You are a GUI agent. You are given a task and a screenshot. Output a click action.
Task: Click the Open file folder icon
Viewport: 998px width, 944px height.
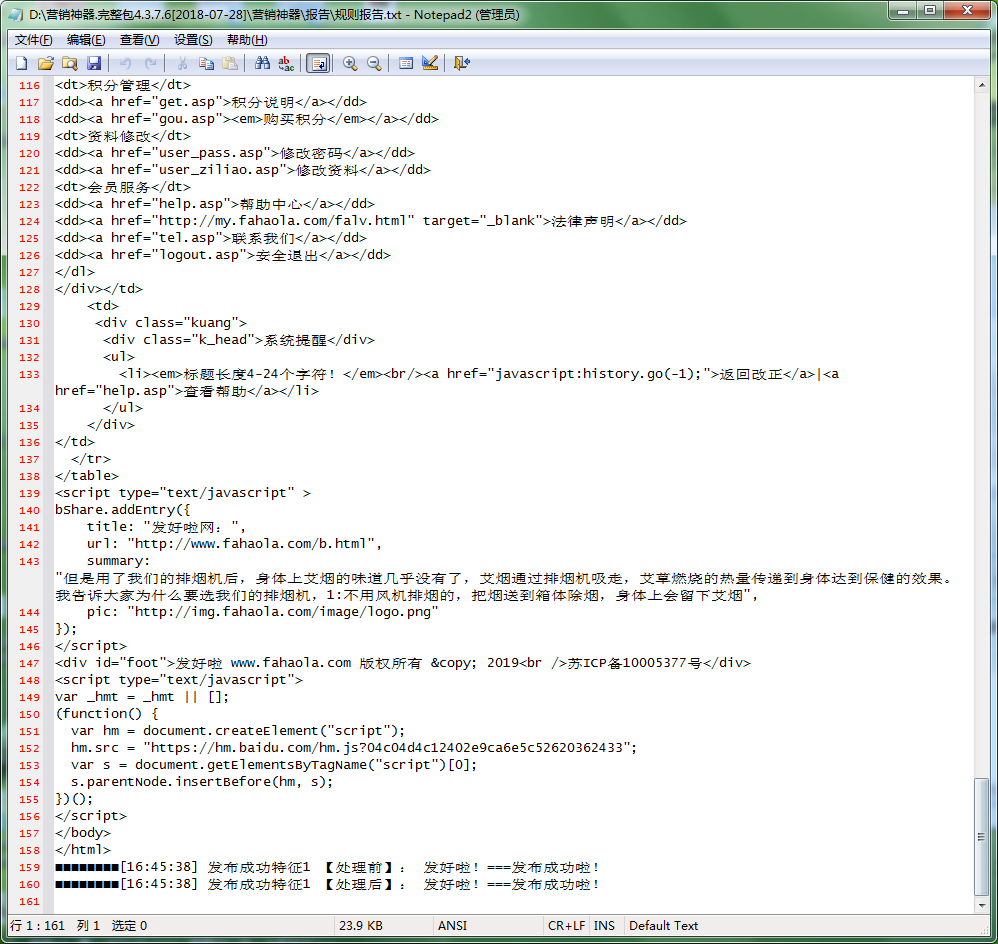click(45, 63)
